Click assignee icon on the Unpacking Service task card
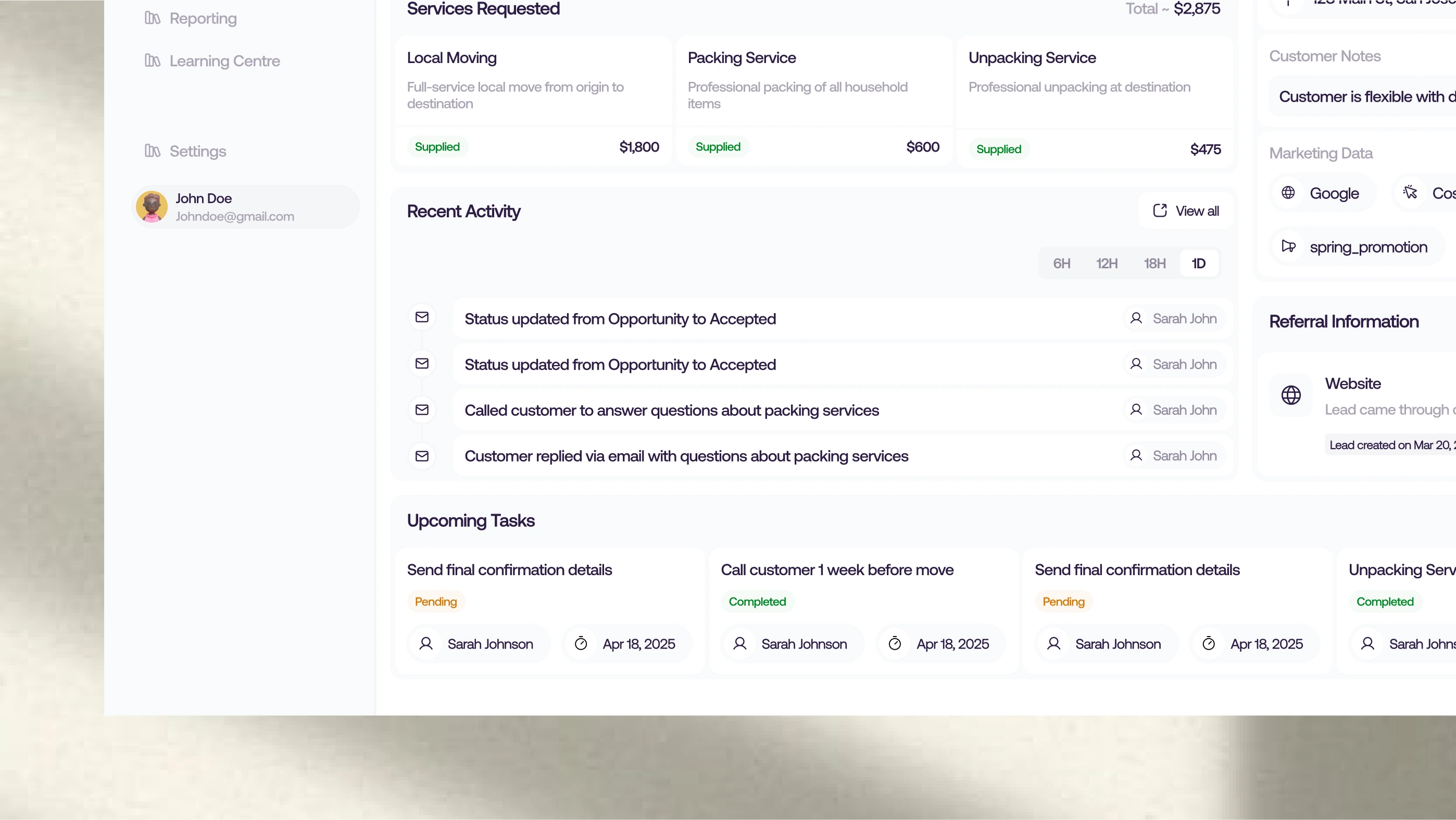1456x820 pixels. pyautogui.click(x=1368, y=643)
